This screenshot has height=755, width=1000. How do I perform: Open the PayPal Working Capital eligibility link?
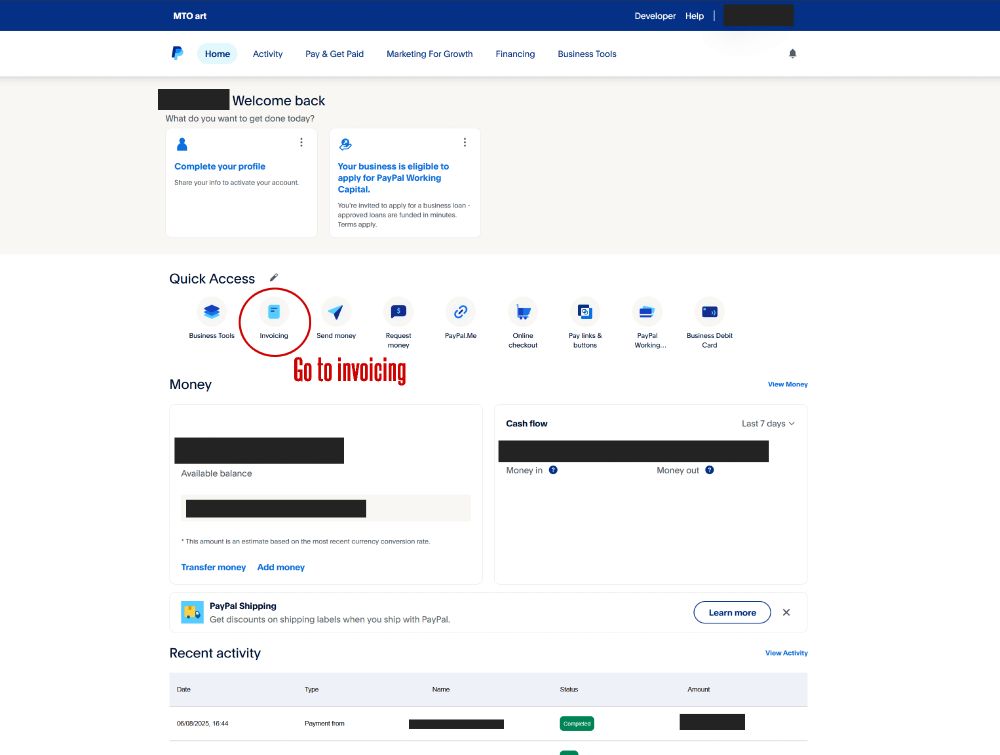(x=393, y=178)
